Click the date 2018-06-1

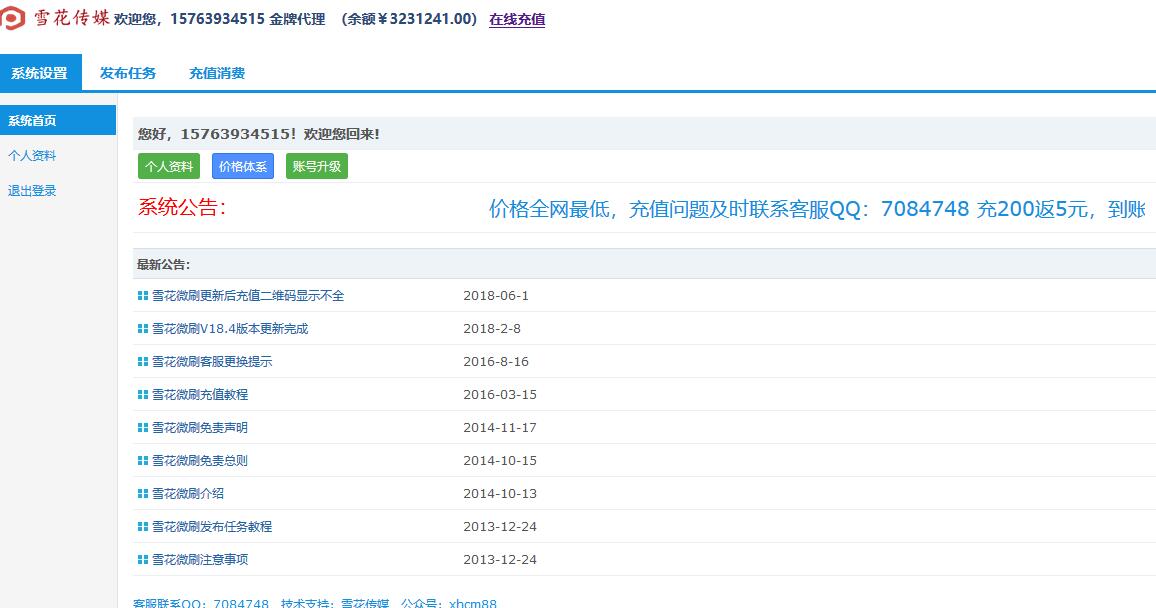click(x=496, y=296)
